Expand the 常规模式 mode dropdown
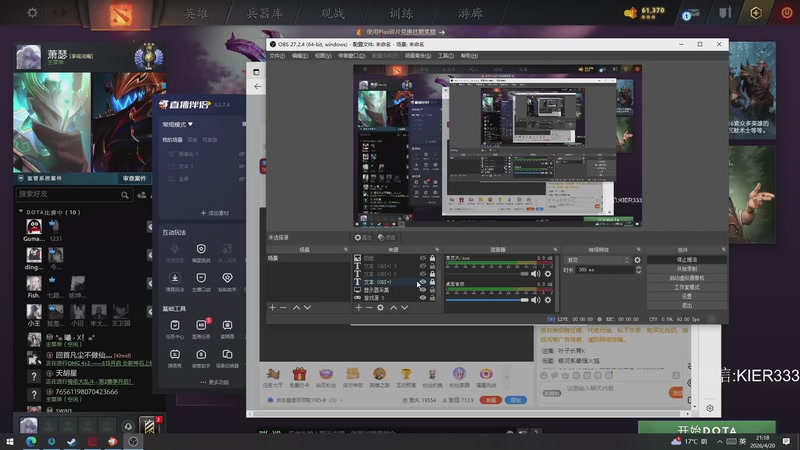Screen dimensions: 800x450 178,124
